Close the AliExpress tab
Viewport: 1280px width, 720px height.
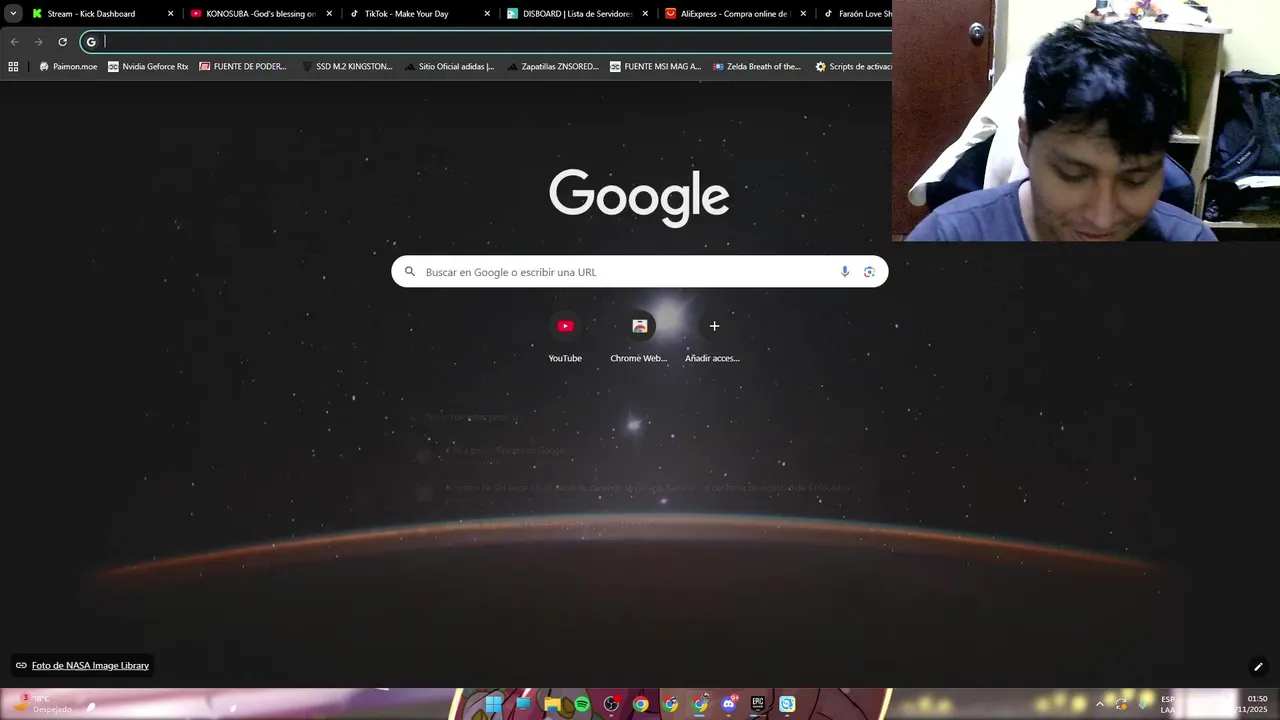pos(803,14)
